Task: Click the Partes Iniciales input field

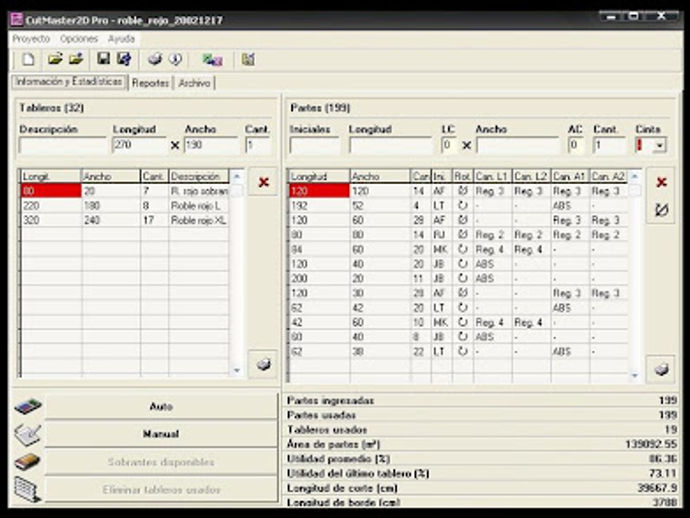Action: pos(315,145)
